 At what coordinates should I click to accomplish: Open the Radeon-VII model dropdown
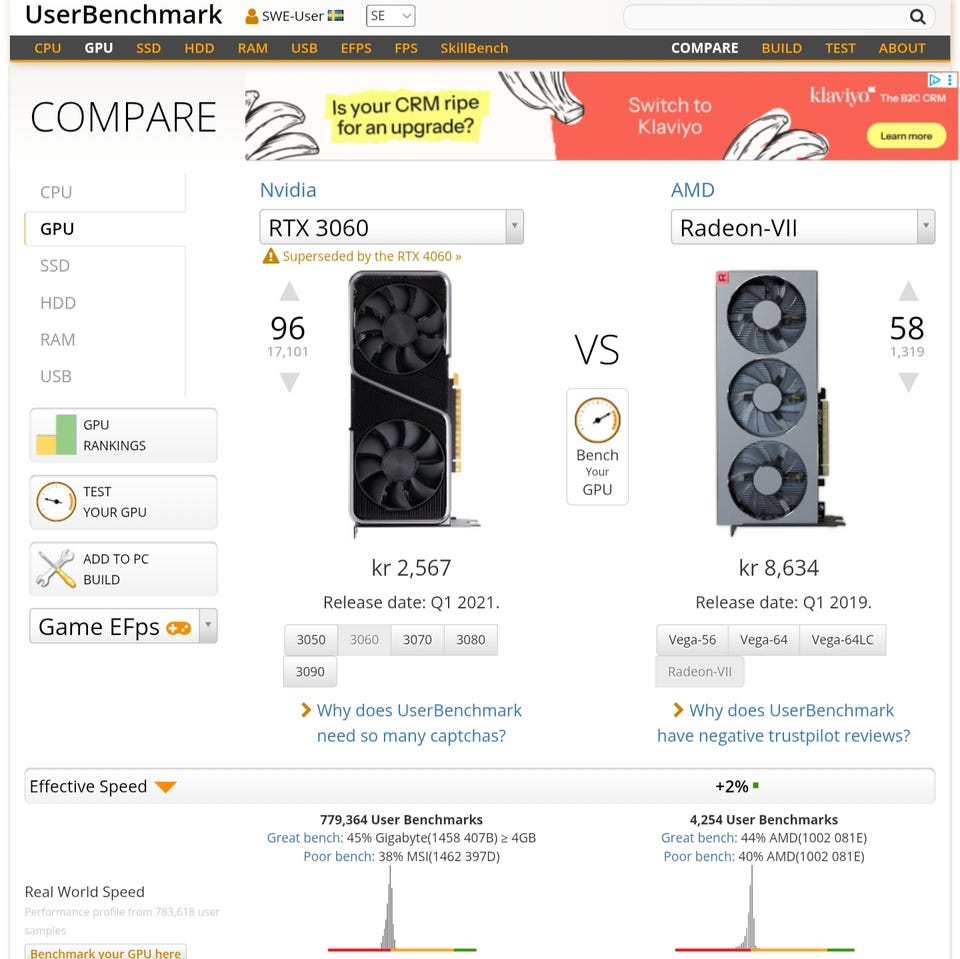coord(925,227)
